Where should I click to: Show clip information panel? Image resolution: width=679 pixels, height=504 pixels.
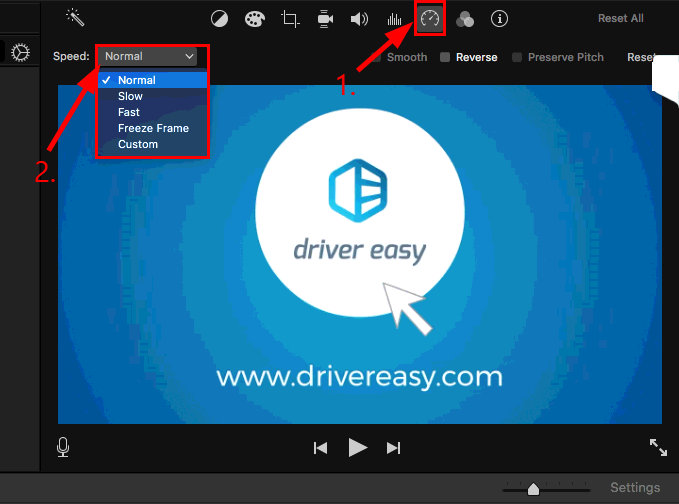point(499,19)
